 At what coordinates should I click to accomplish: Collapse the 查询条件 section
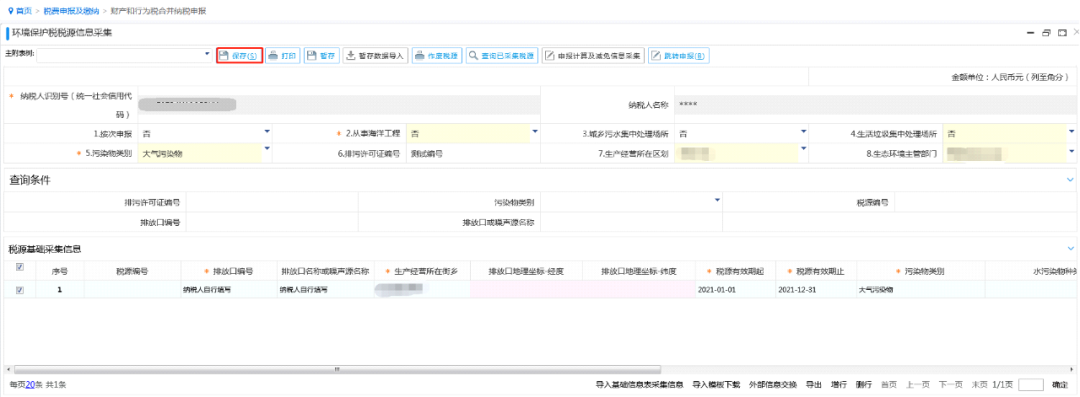[1070, 180]
